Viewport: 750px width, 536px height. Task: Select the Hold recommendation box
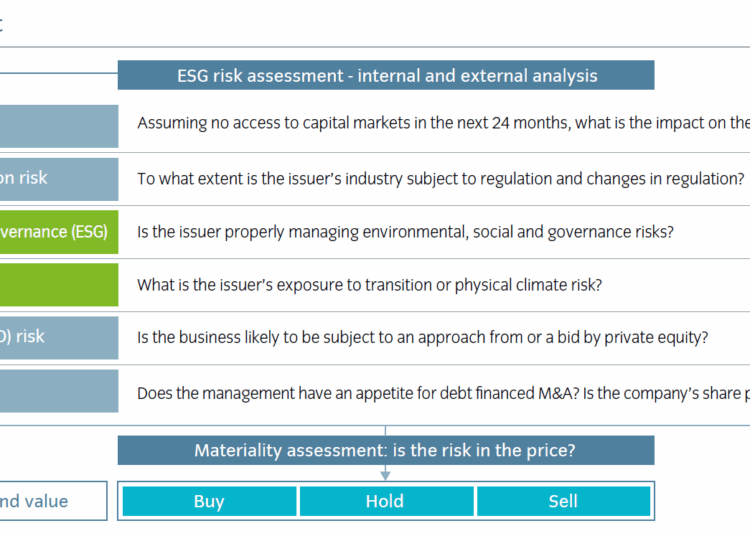click(x=385, y=501)
